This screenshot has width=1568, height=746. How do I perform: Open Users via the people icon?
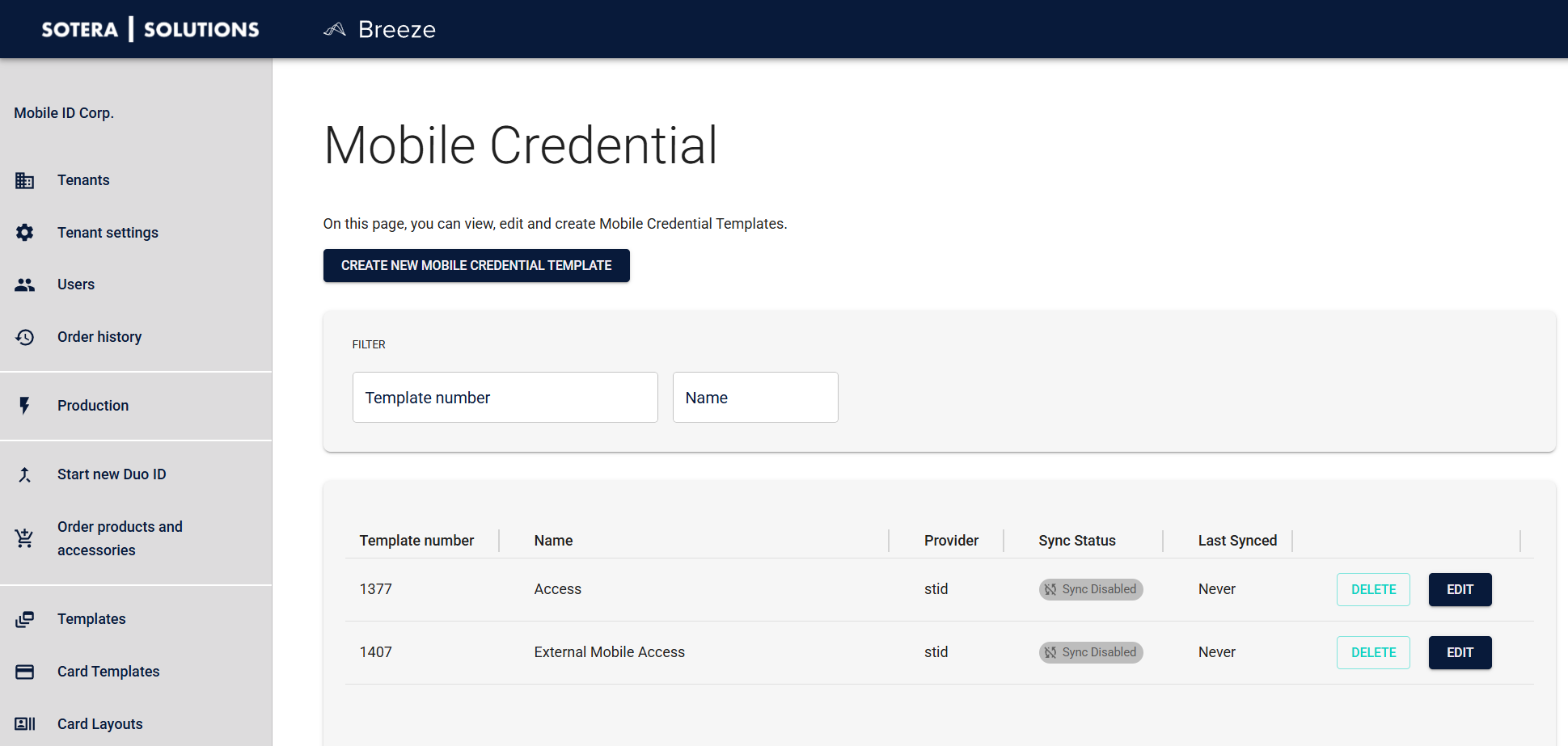tap(24, 284)
